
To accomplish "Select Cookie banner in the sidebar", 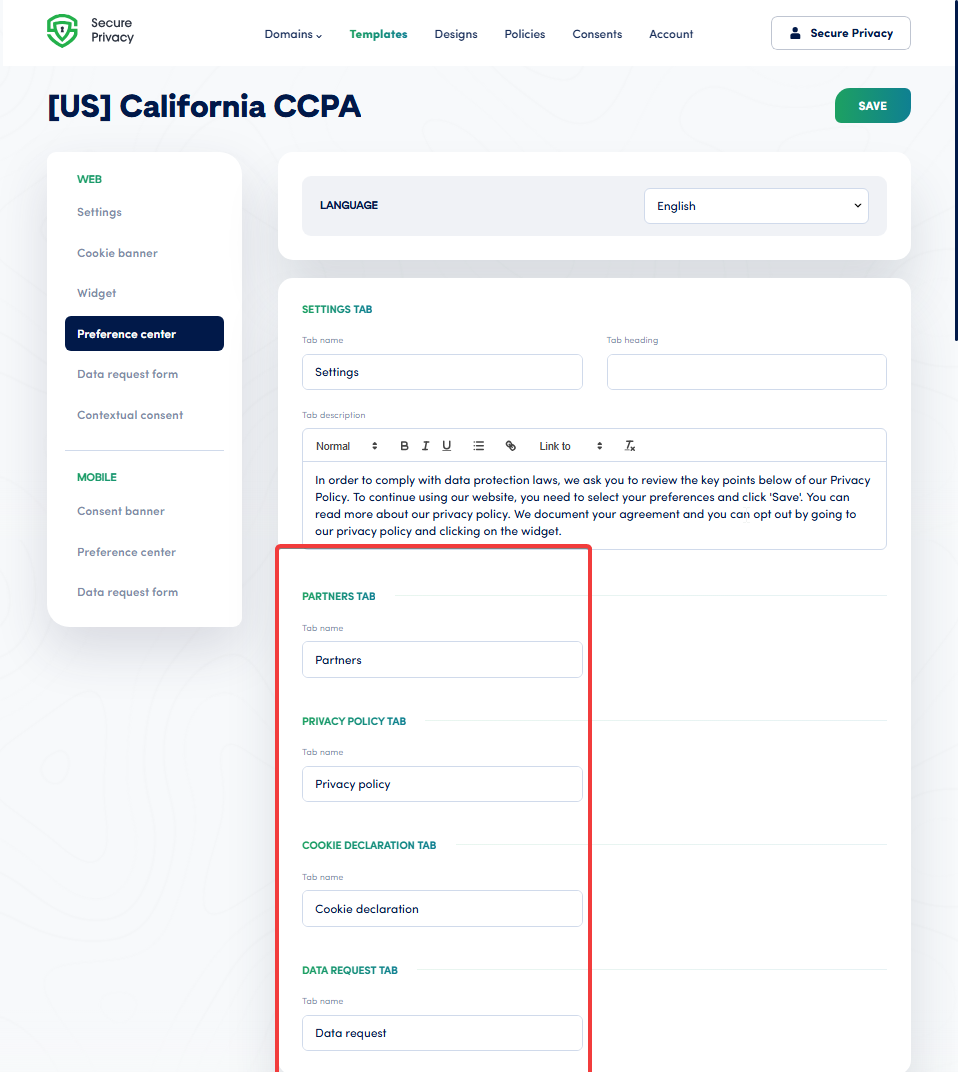I will coord(117,253).
